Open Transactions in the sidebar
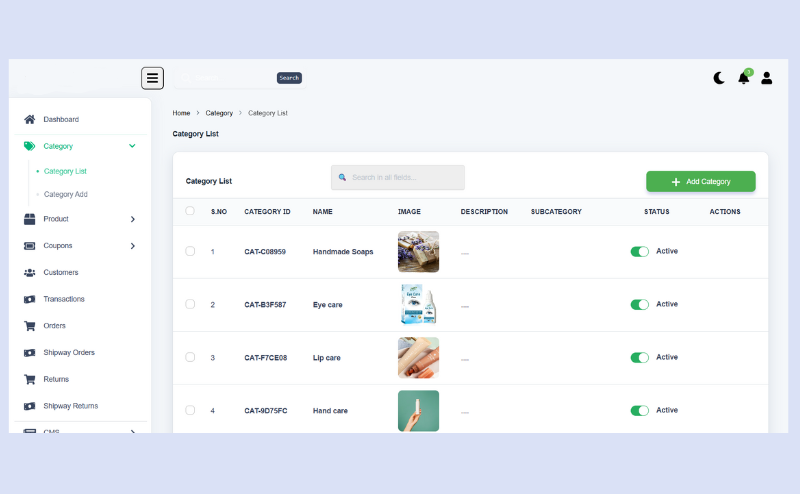Viewport: 800px width, 494px height. pyautogui.click(x=64, y=299)
